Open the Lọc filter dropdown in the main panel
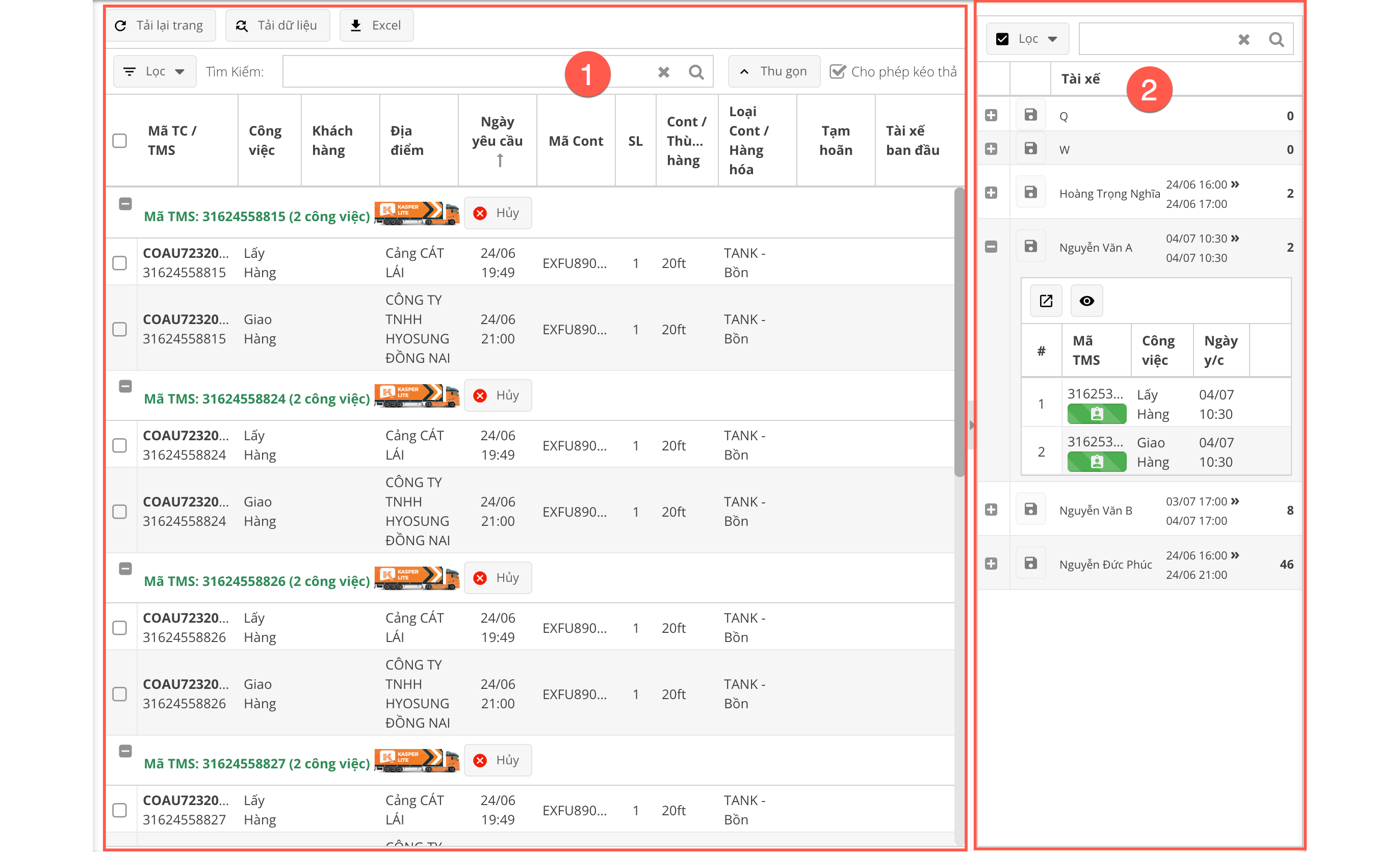Image resolution: width=1400 pixels, height=855 pixels. (x=154, y=71)
